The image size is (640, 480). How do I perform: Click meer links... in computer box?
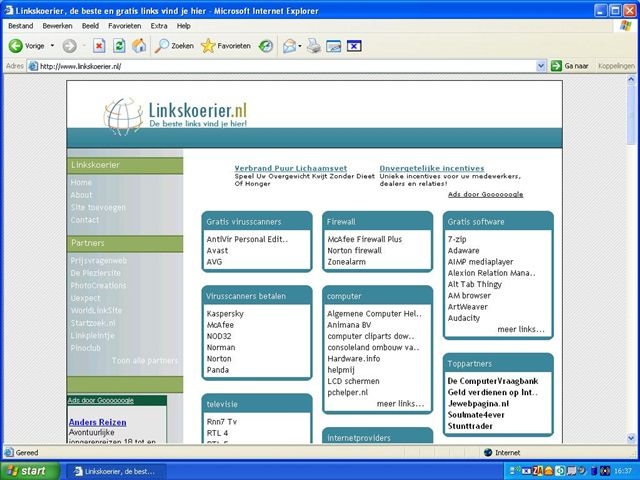click(x=400, y=404)
